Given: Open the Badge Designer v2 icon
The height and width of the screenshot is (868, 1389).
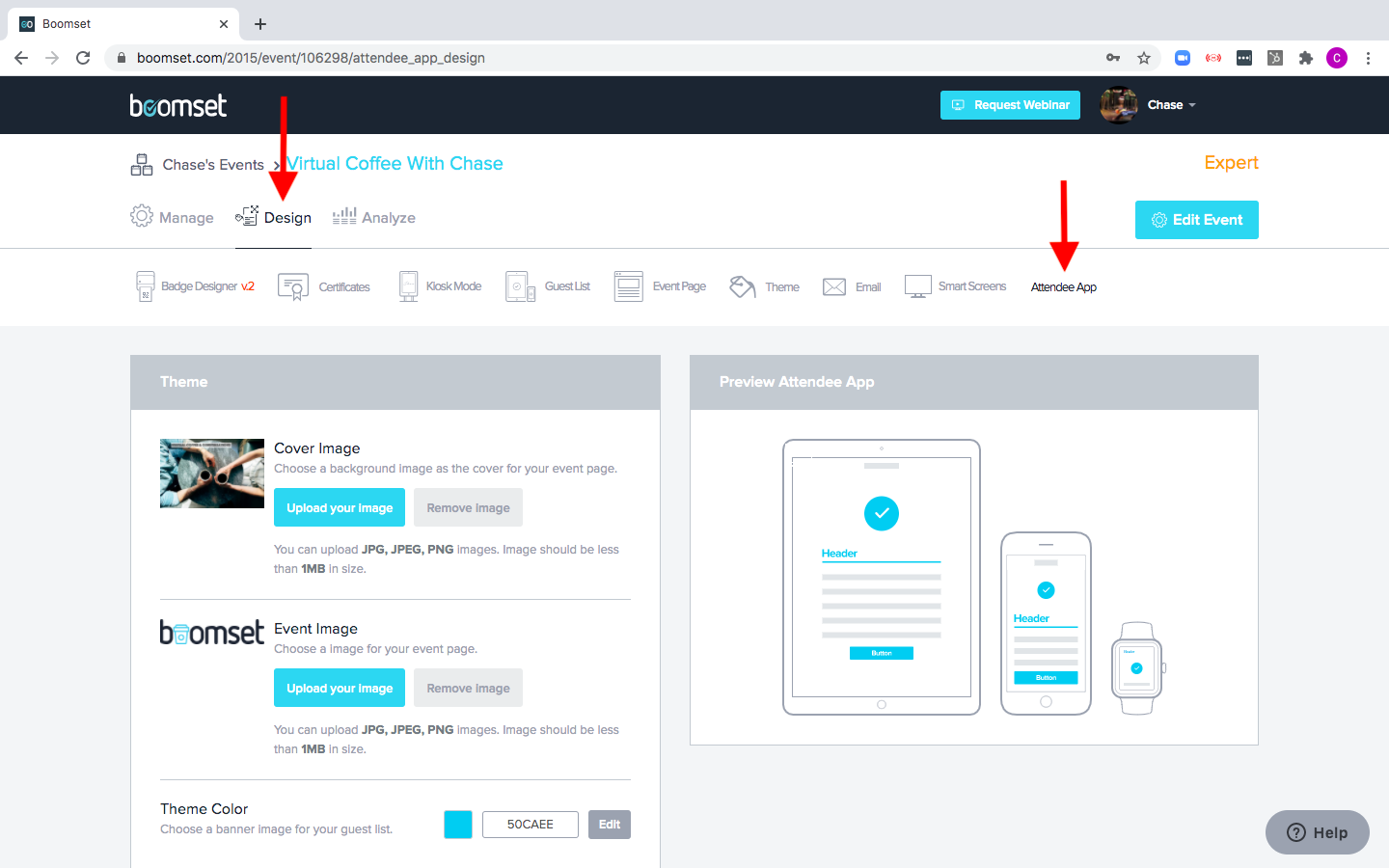Looking at the screenshot, I should click(145, 286).
